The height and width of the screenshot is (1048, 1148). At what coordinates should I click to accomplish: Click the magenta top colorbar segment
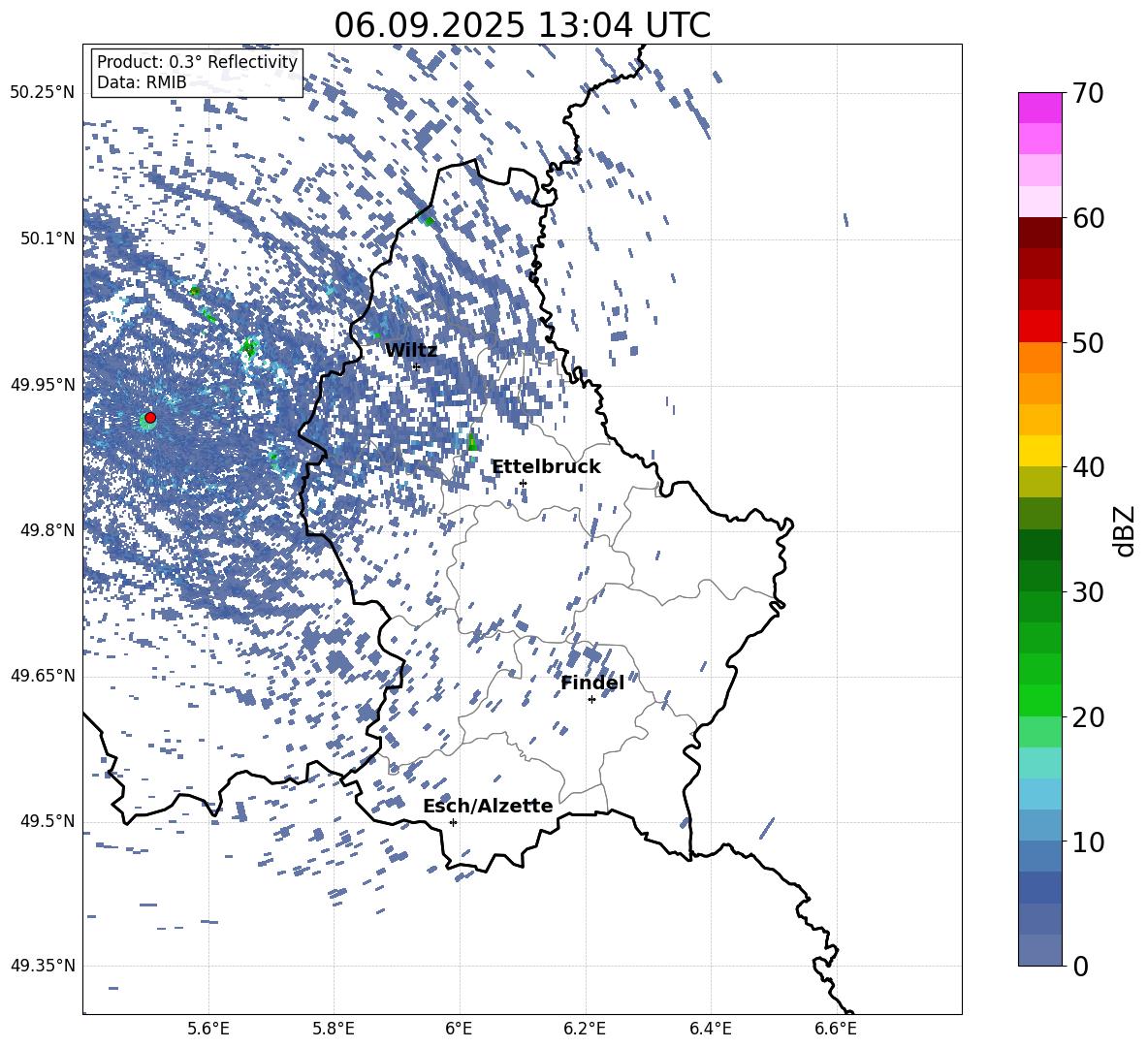1039,109
